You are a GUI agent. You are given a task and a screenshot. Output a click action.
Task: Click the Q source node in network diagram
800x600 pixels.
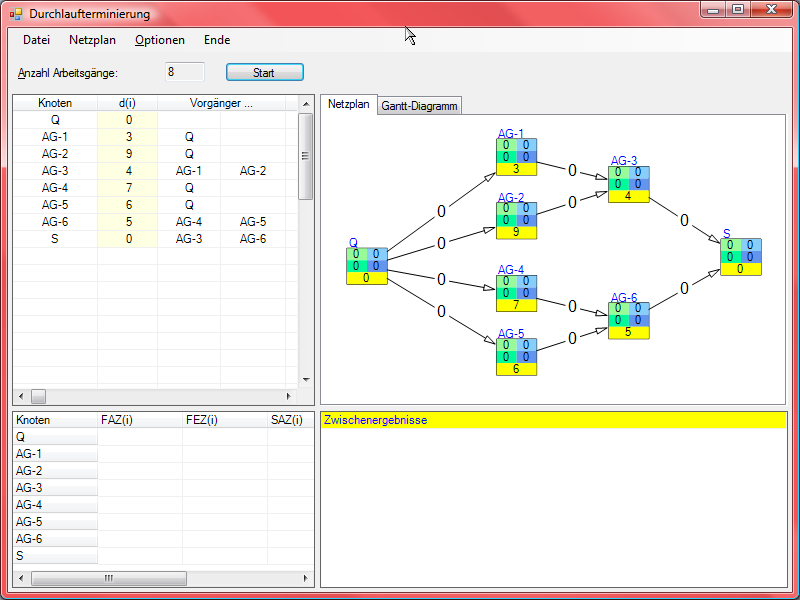pos(366,265)
